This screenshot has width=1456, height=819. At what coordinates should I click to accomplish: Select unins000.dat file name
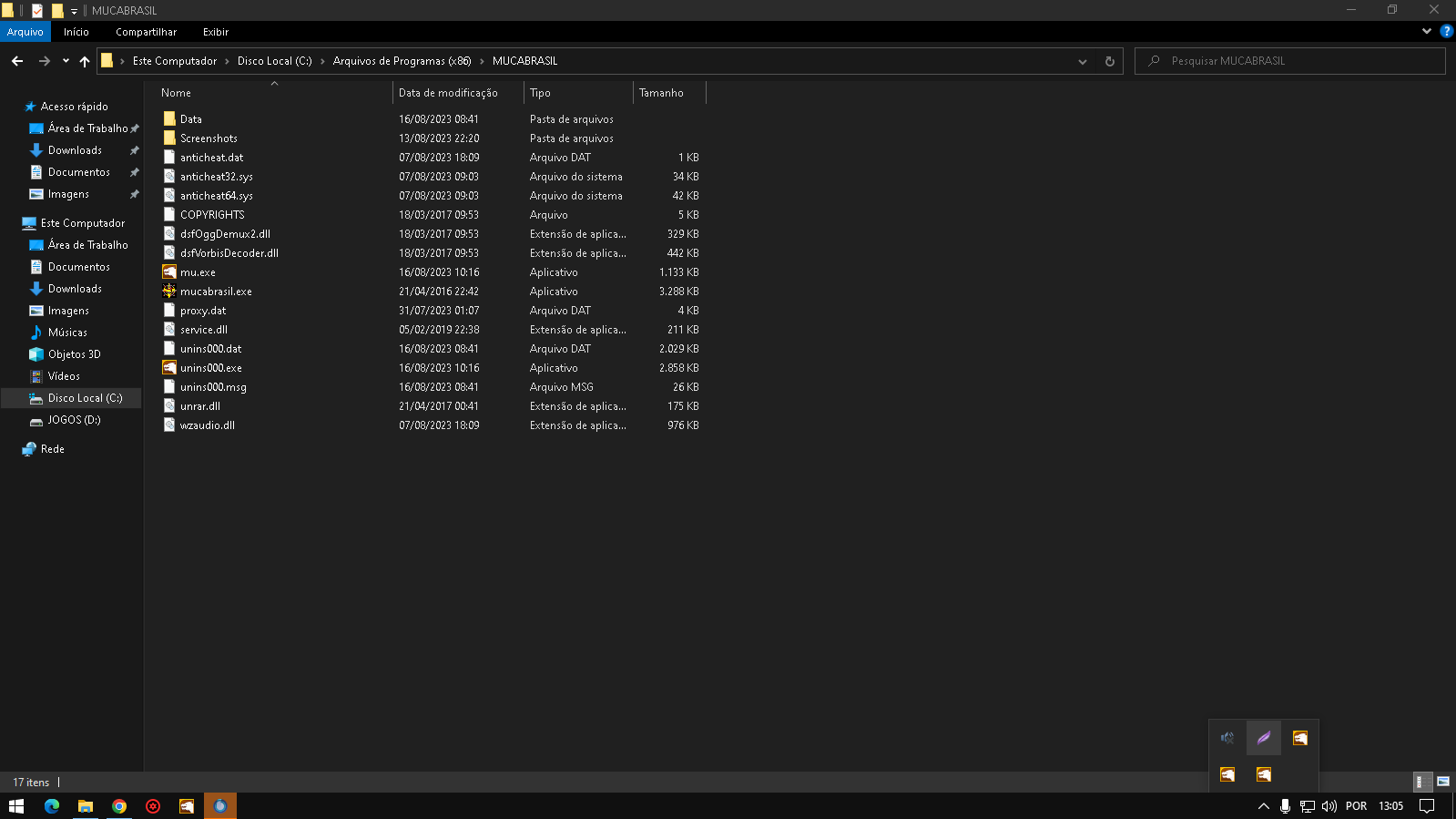[x=211, y=349]
